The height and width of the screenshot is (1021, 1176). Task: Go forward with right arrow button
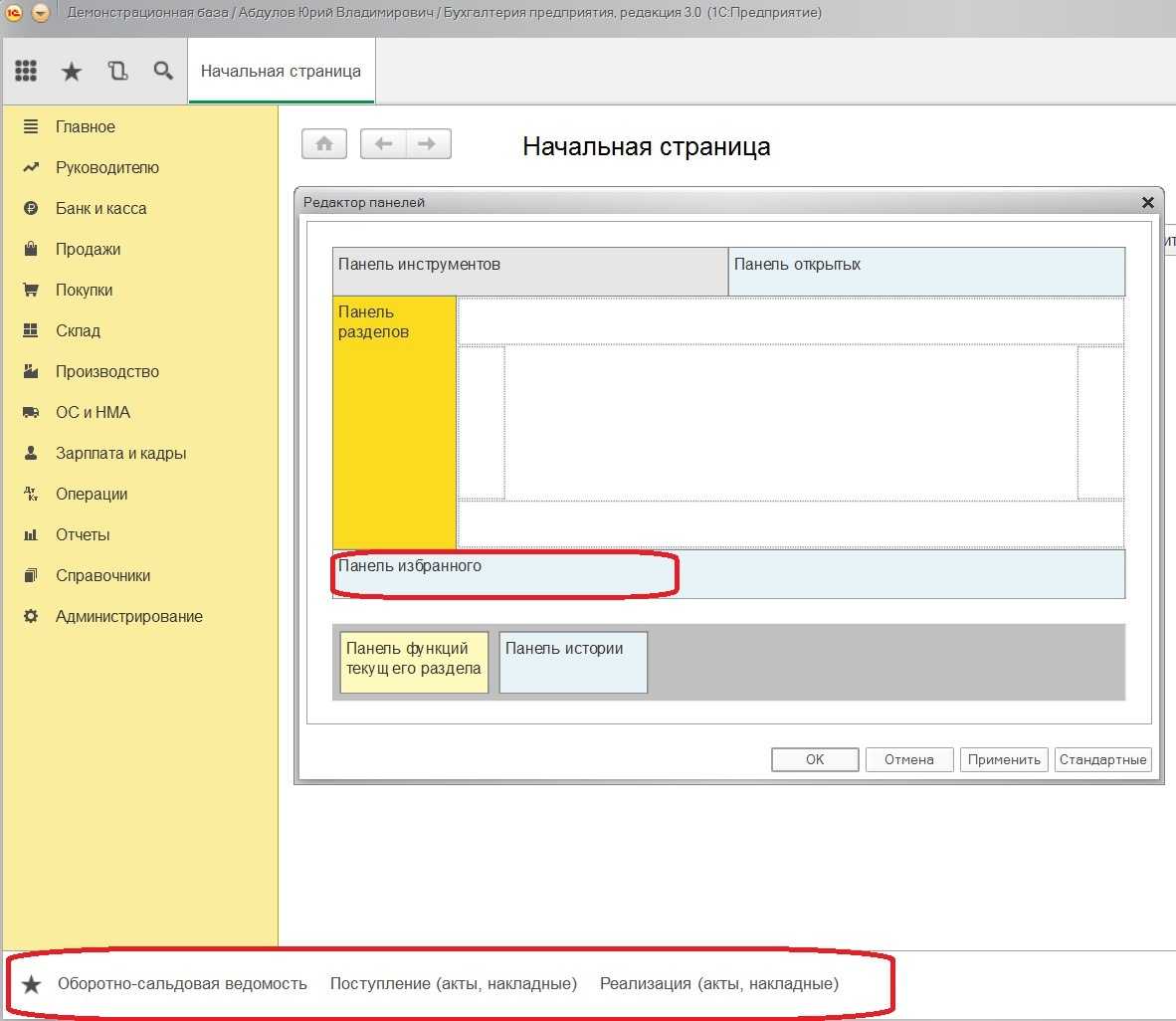(427, 144)
